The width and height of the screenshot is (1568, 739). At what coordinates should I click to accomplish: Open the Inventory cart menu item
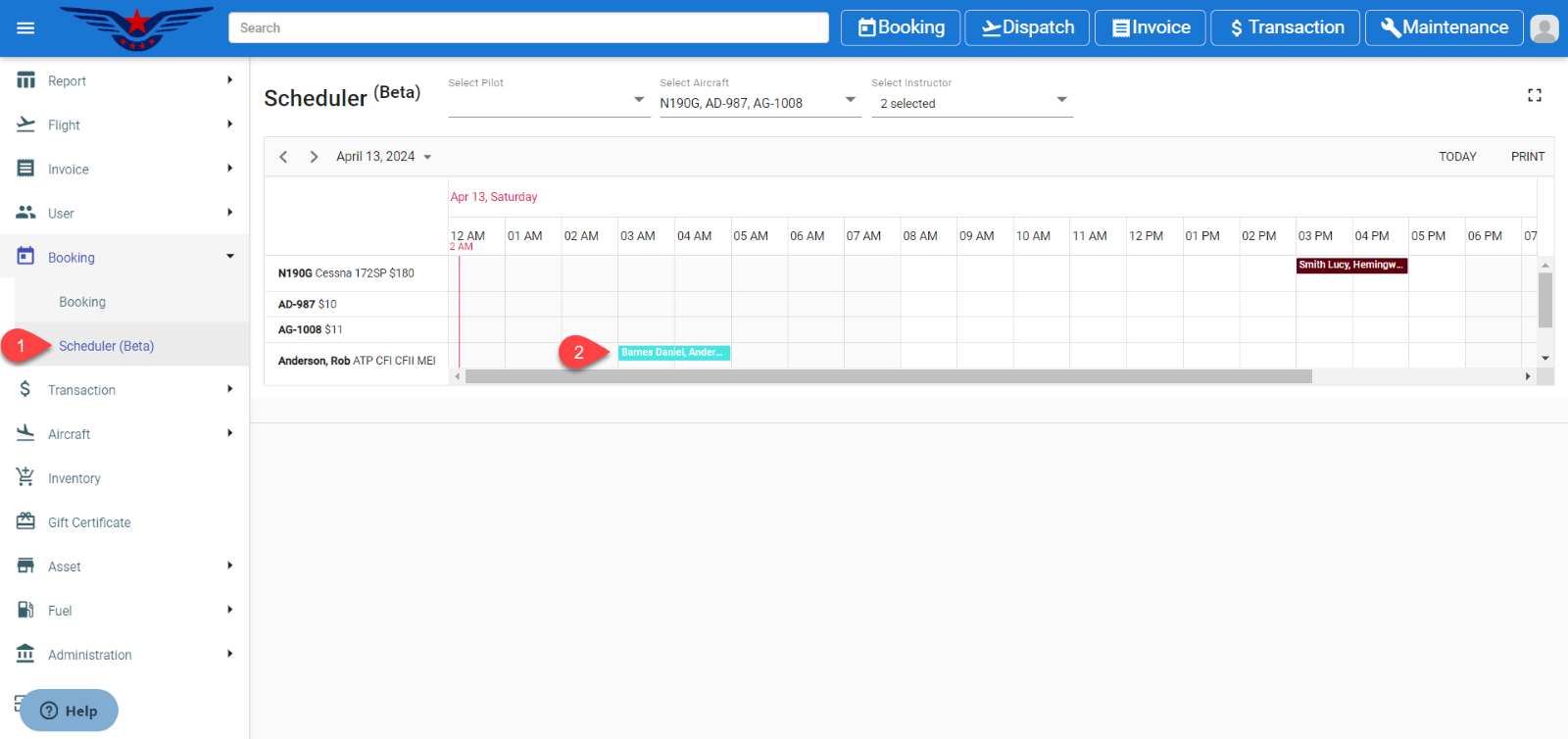coord(74,478)
